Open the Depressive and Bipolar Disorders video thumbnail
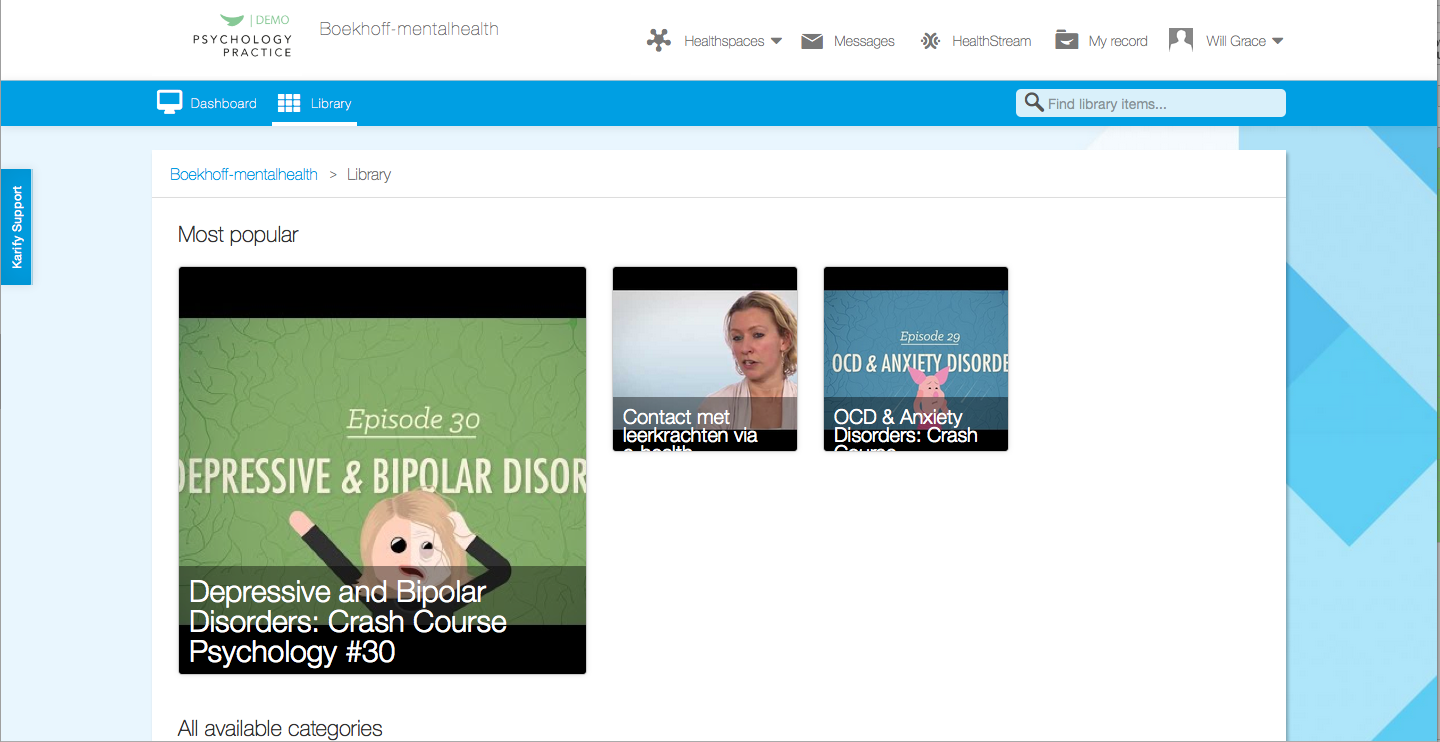1440x742 pixels. point(382,470)
